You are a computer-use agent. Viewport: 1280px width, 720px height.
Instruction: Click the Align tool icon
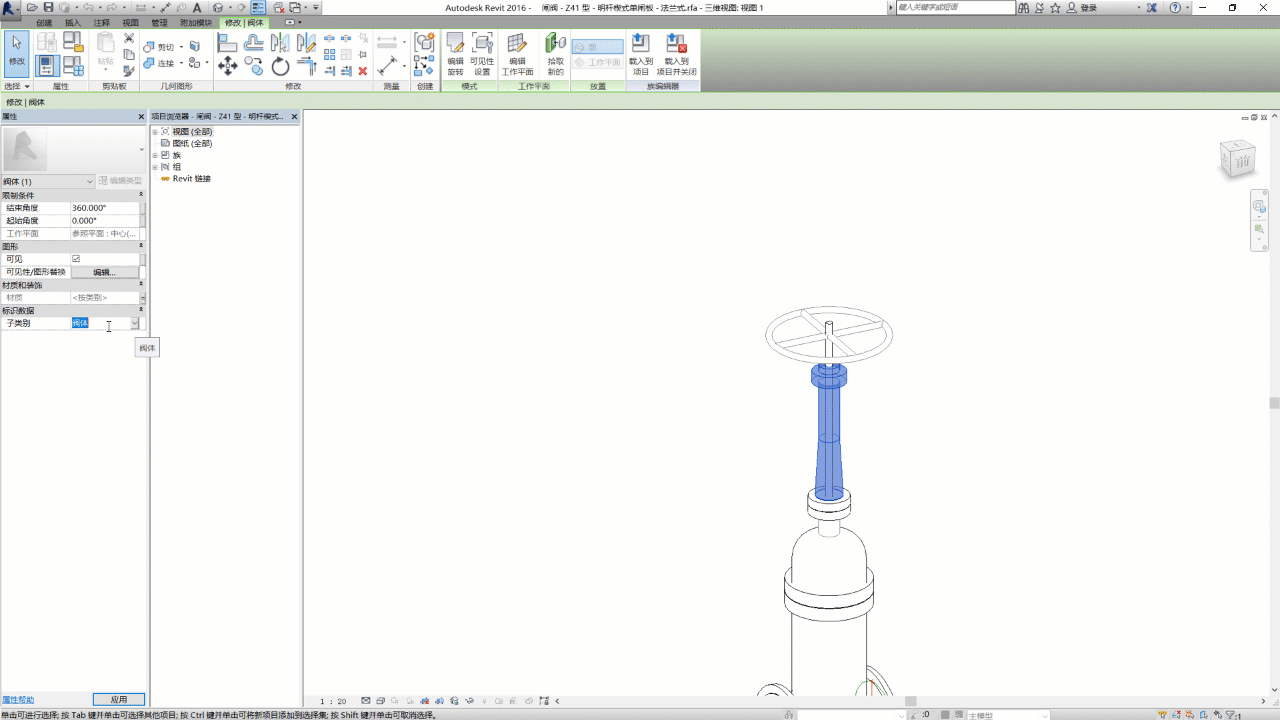coord(227,43)
